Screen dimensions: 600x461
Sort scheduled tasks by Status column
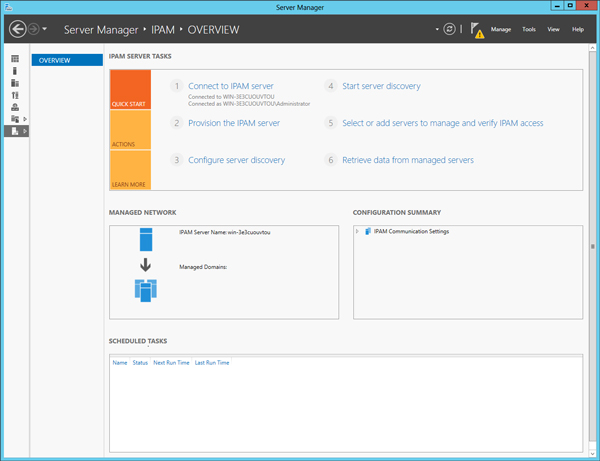click(140, 363)
